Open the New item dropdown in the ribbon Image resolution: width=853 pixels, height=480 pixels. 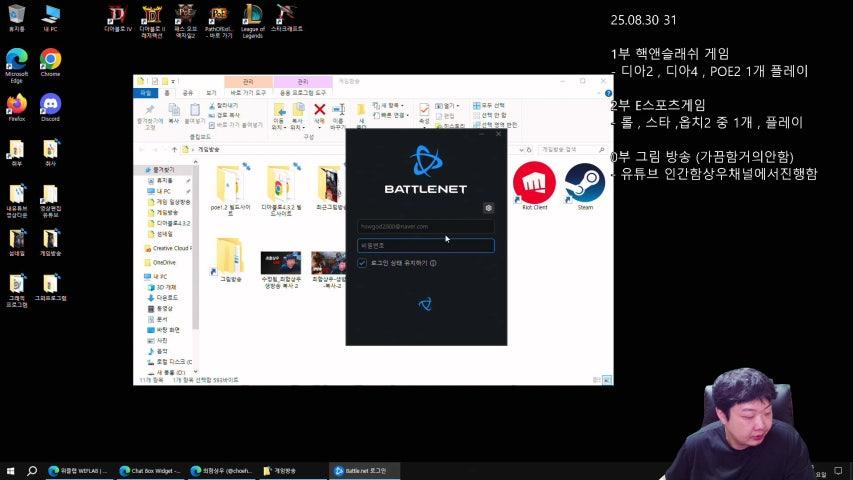[x=388, y=105]
